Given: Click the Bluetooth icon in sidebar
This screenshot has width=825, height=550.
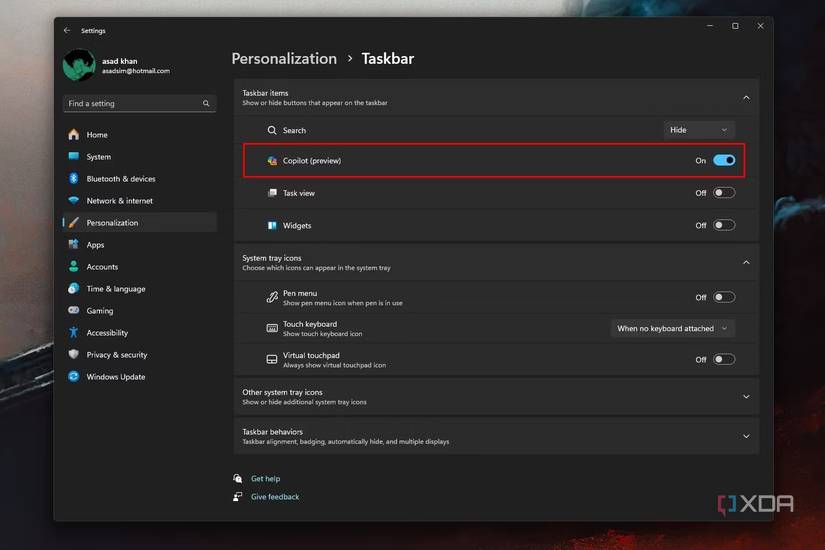Looking at the screenshot, I should click(x=74, y=178).
